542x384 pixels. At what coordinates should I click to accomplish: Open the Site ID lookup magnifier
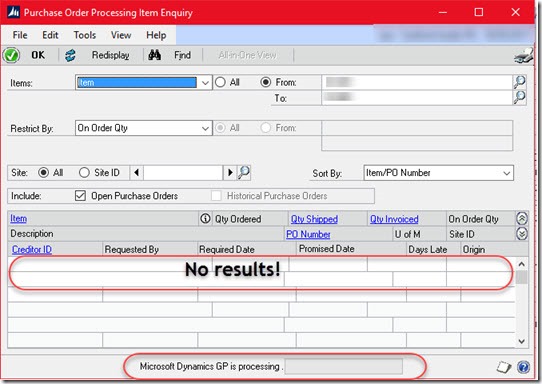tap(243, 172)
